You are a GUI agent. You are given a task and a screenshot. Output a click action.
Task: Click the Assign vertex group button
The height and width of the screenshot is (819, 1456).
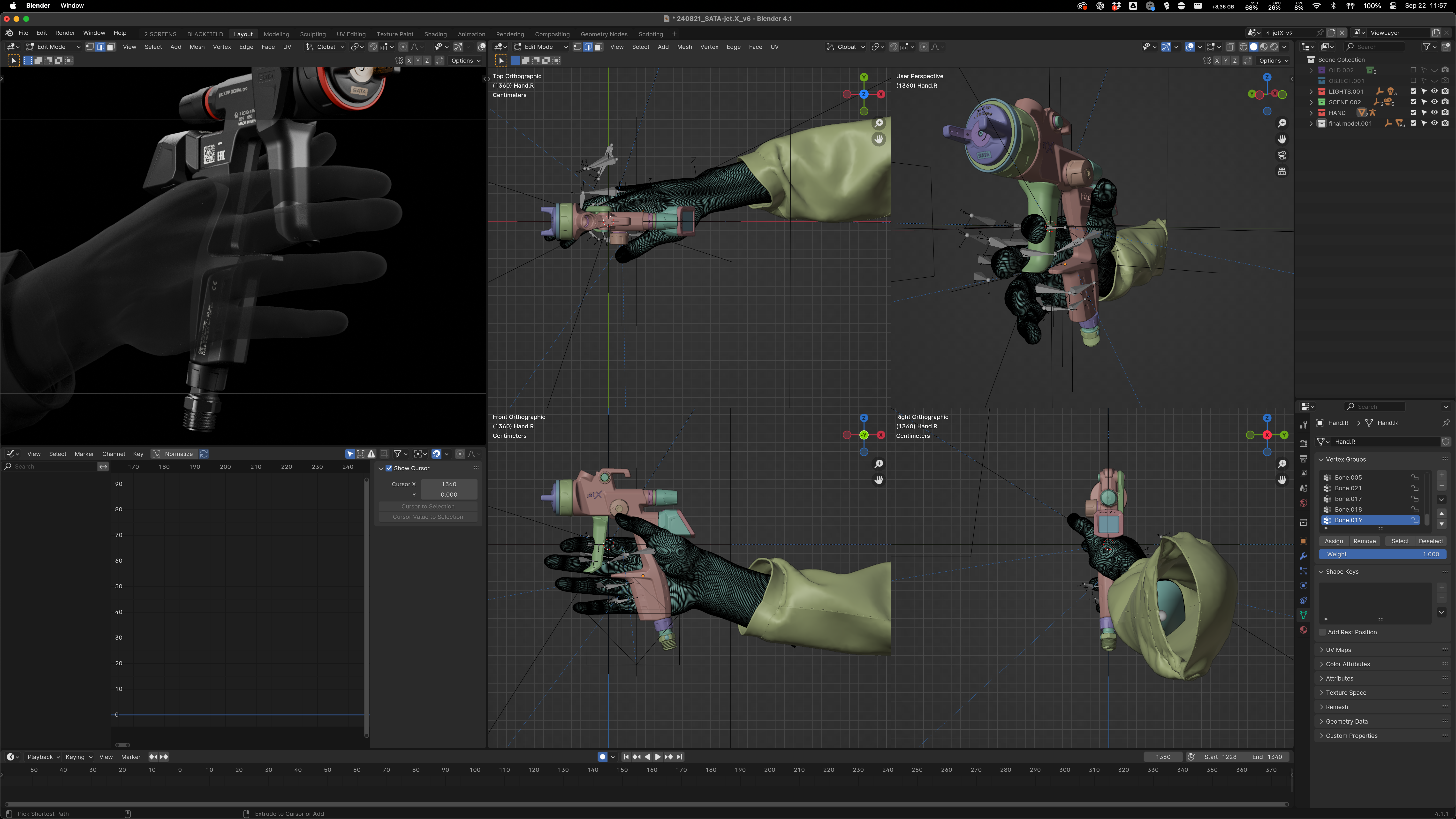[x=1334, y=541]
